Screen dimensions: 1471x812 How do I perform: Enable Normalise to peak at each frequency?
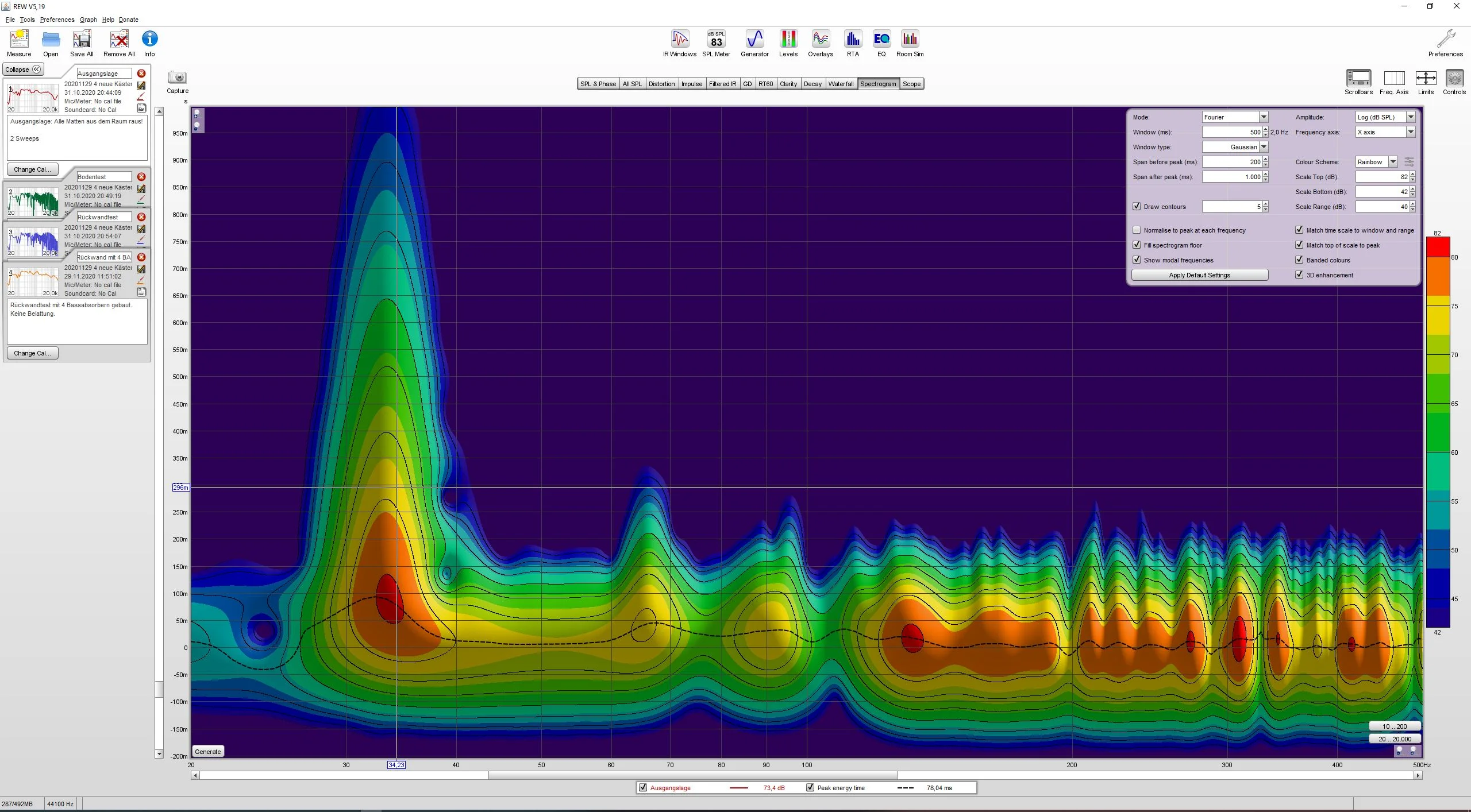point(1137,230)
